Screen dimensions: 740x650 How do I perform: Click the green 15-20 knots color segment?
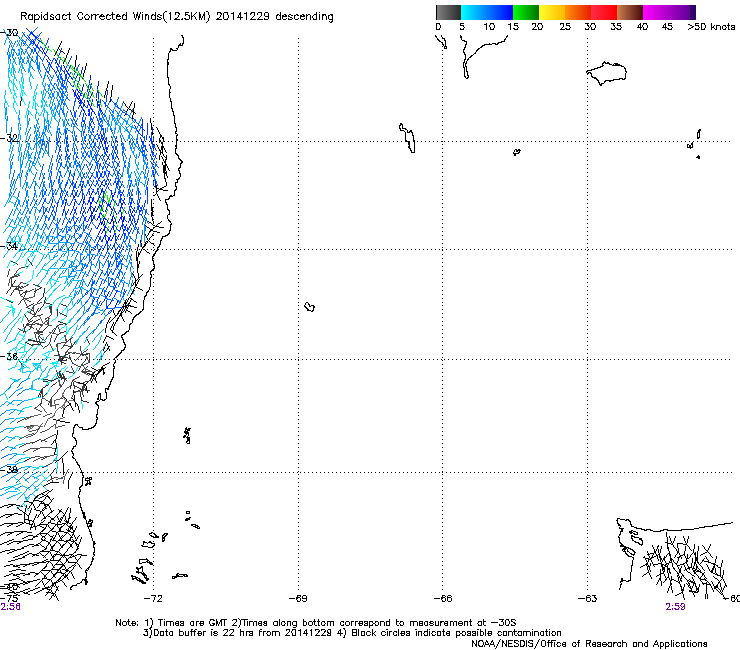click(526, 12)
